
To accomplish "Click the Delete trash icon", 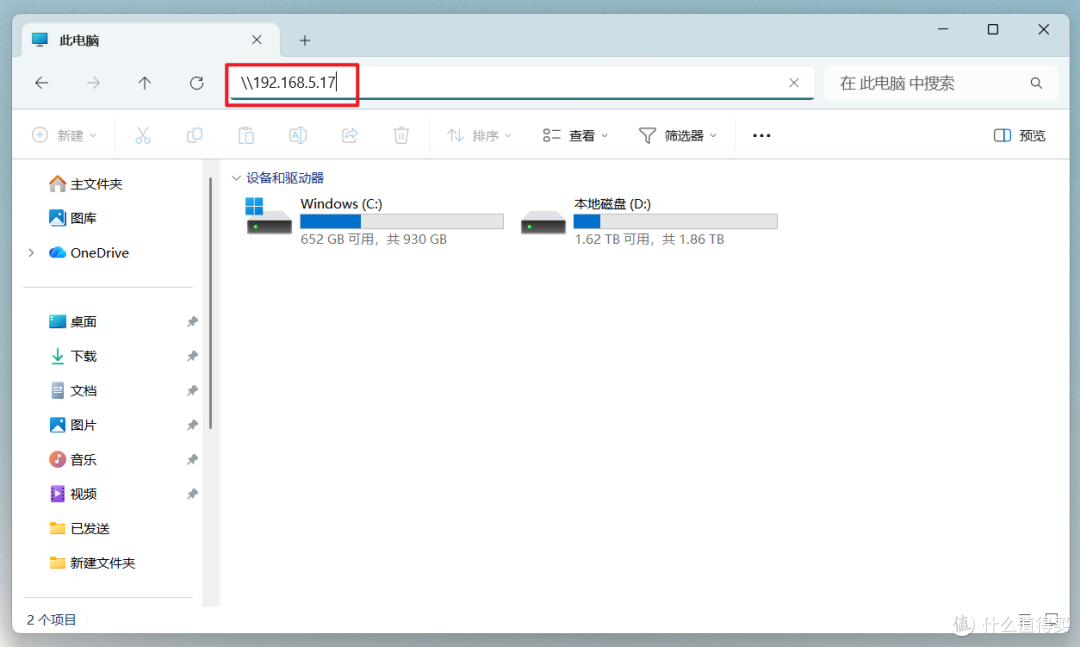I will point(402,136).
